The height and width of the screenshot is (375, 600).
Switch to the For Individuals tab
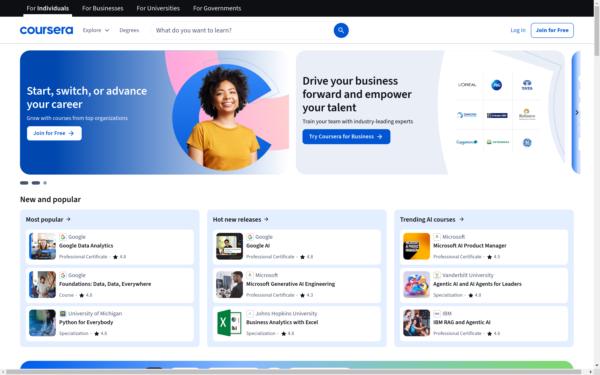(x=47, y=8)
